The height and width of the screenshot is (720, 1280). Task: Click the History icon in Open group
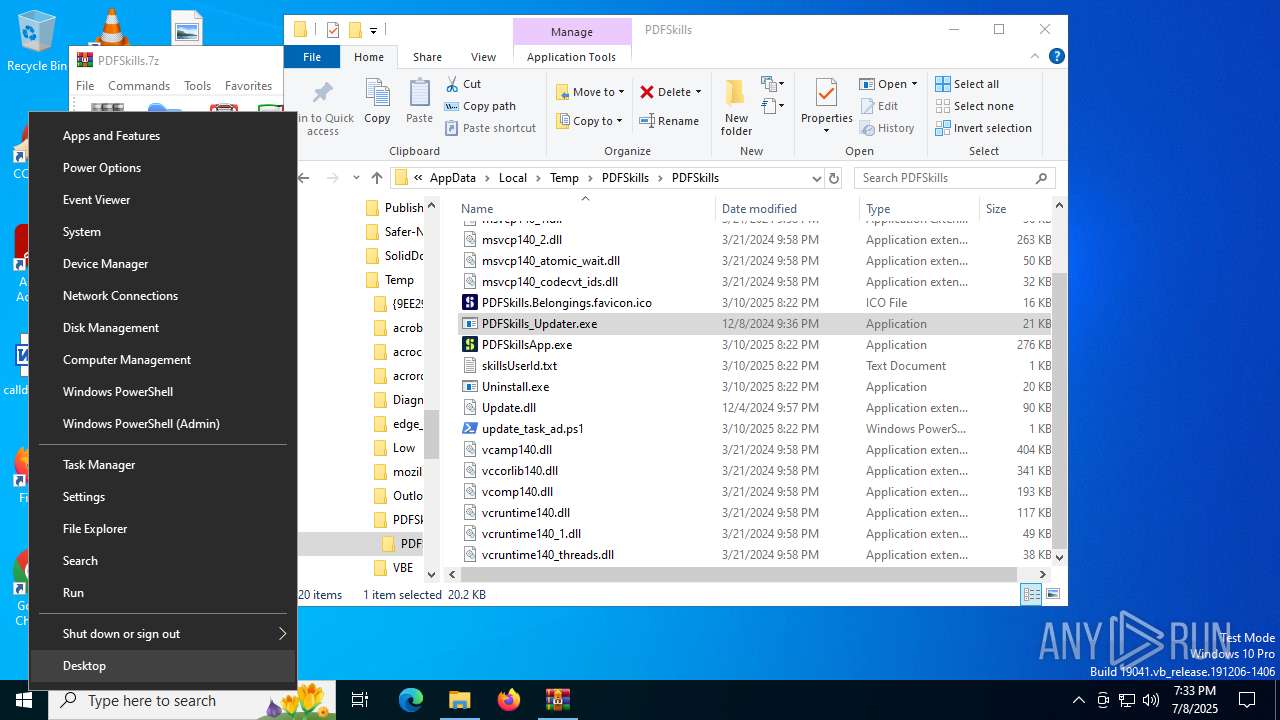[866, 128]
